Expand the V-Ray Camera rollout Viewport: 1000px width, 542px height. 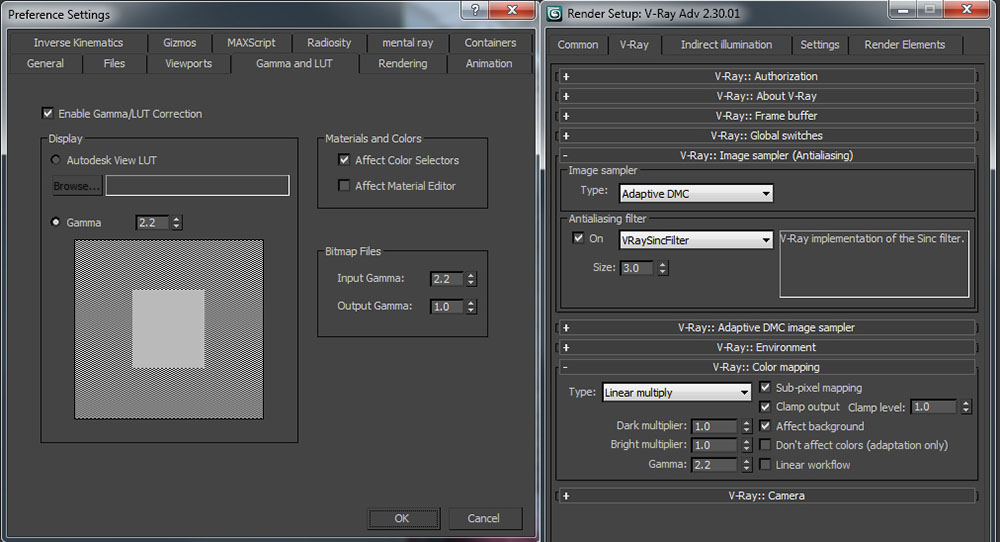pos(766,495)
